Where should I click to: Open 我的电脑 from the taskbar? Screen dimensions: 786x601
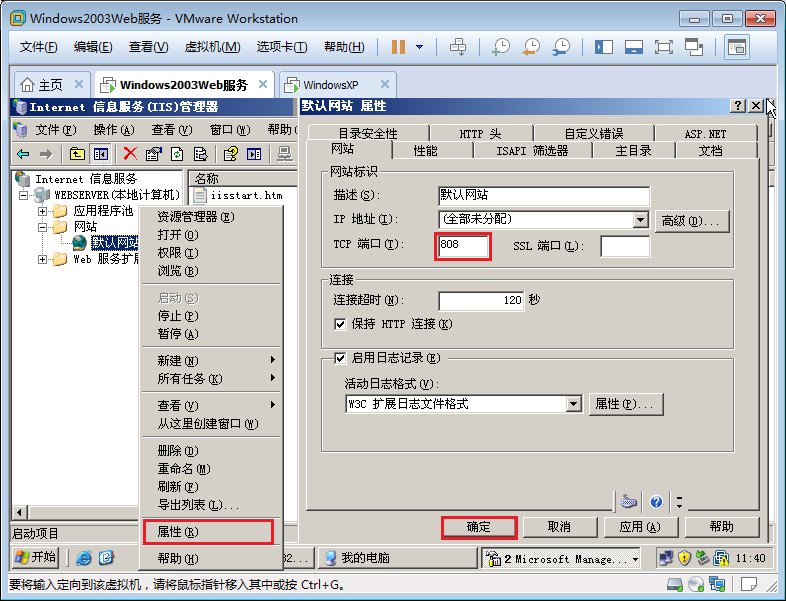click(398, 558)
